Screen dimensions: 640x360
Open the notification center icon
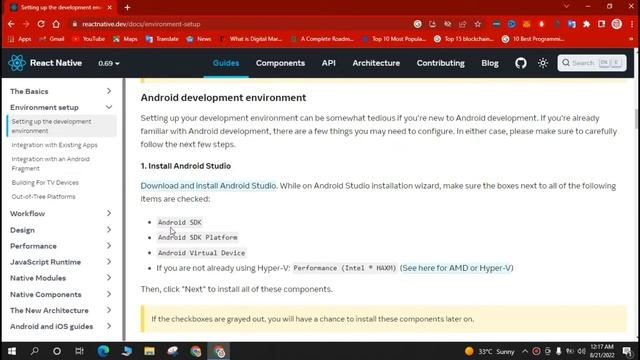[627, 351]
